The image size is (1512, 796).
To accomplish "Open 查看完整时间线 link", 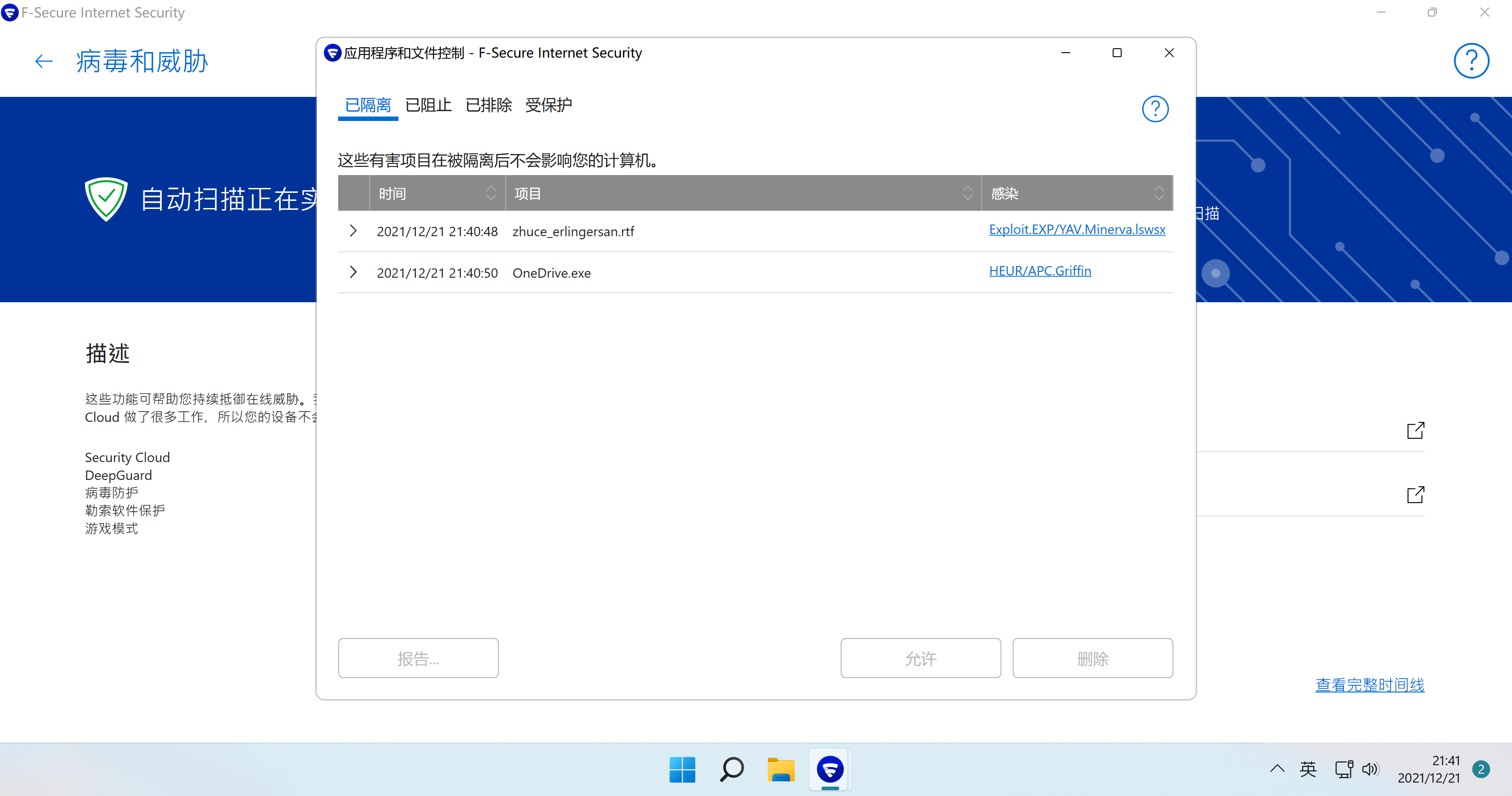I will coord(1370,684).
